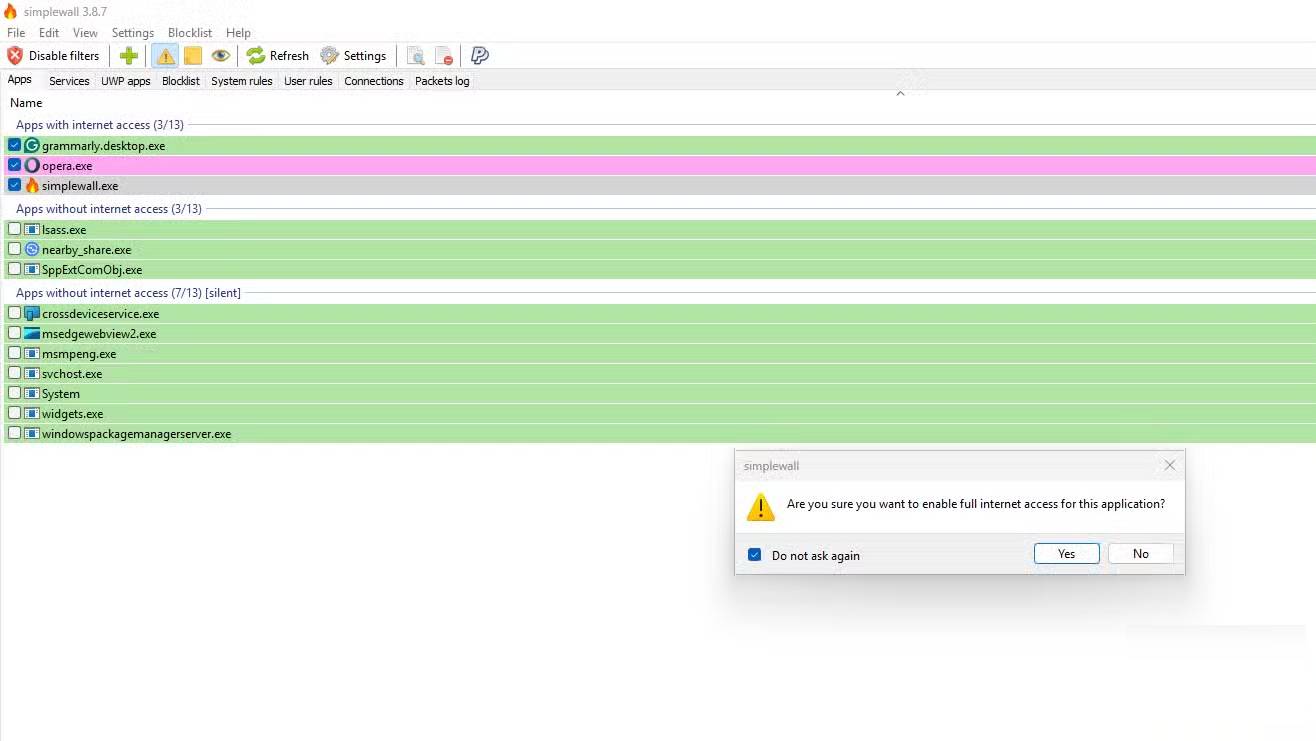Viewport: 1316px width, 741px height.
Task: Confirm with the Yes button in the dialog
Action: click(x=1067, y=554)
